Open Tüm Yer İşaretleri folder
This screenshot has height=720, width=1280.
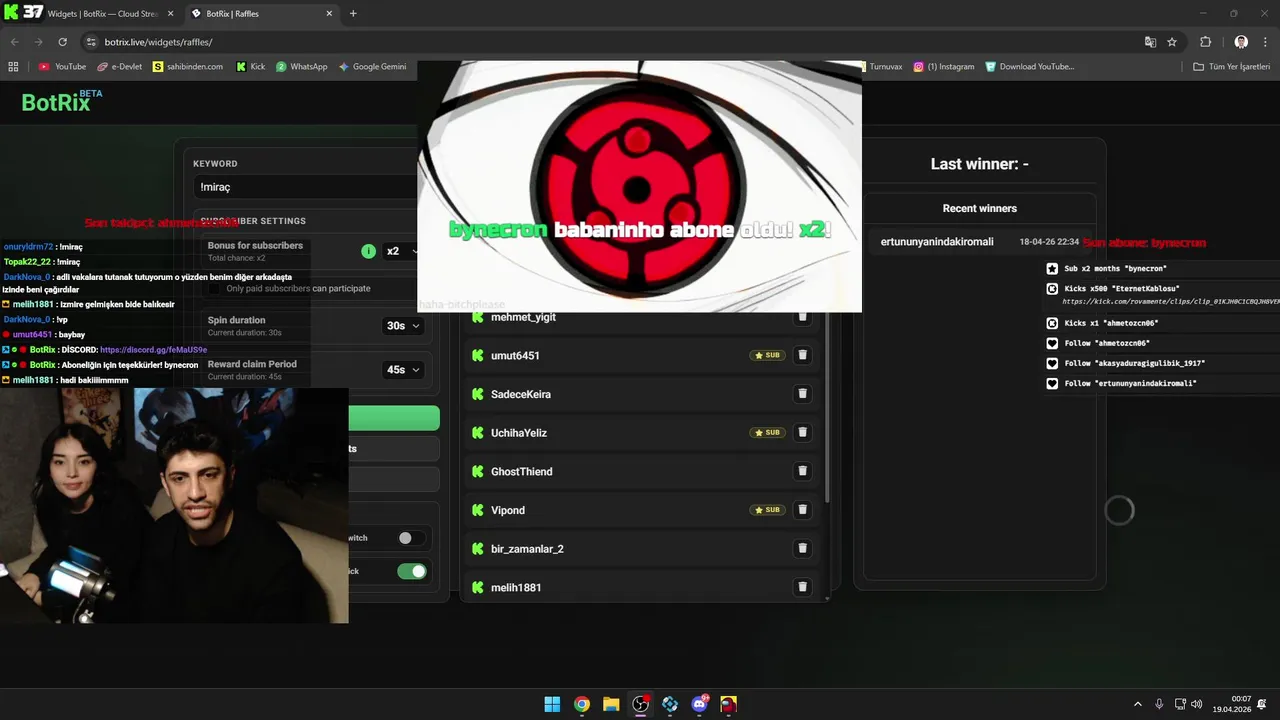(x=1231, y=67)
